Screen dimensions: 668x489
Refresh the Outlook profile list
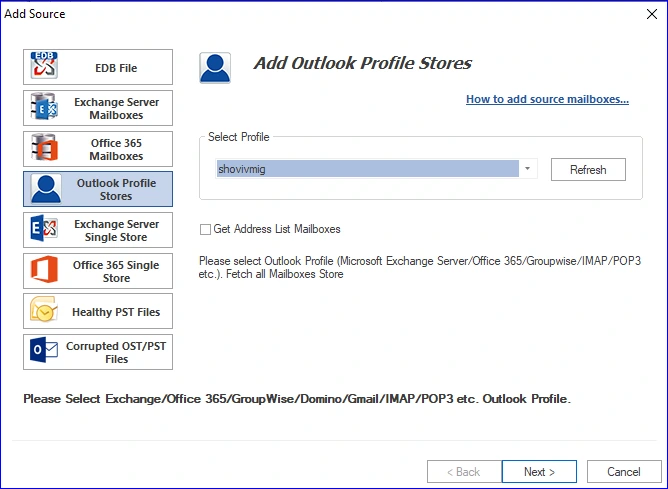pyautogui.click(x=588, y=170)
